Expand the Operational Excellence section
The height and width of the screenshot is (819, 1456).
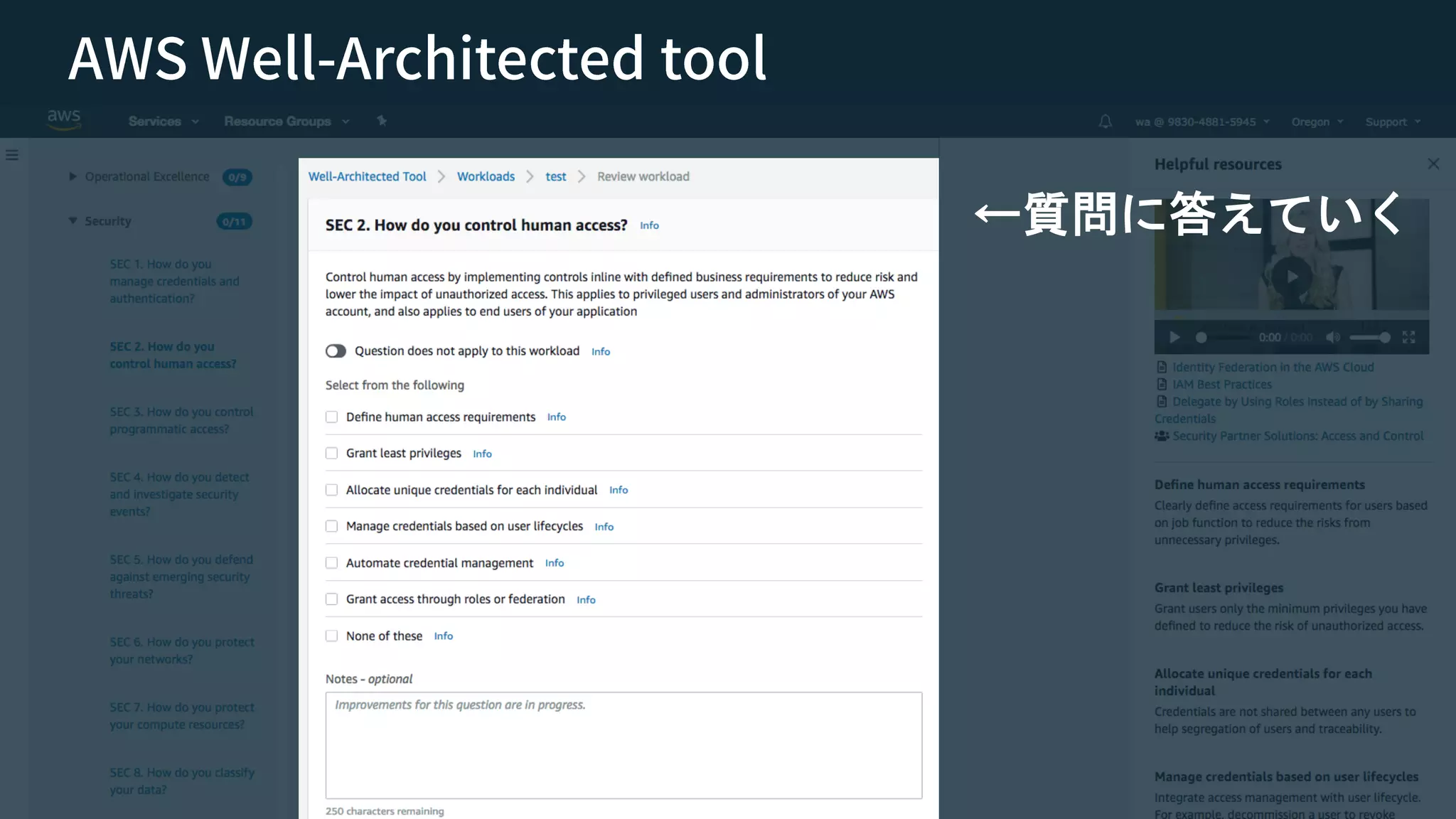click(x=73, y=176)
